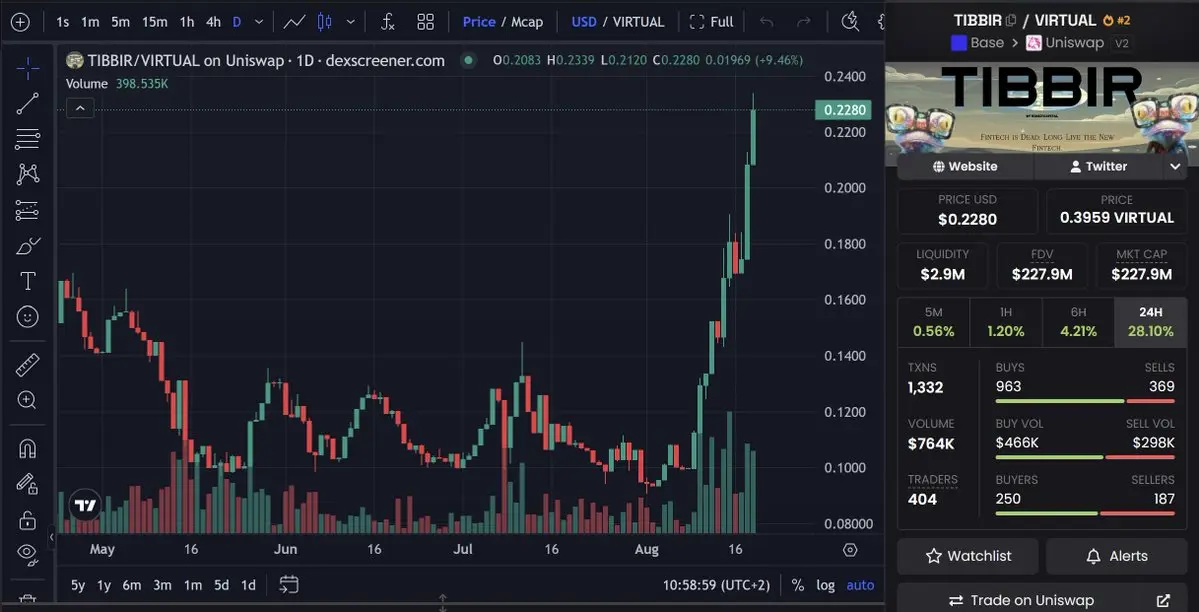1199x612 pixels.
Task: Select the Text annotation tool
Action: [x=28, y=281]
